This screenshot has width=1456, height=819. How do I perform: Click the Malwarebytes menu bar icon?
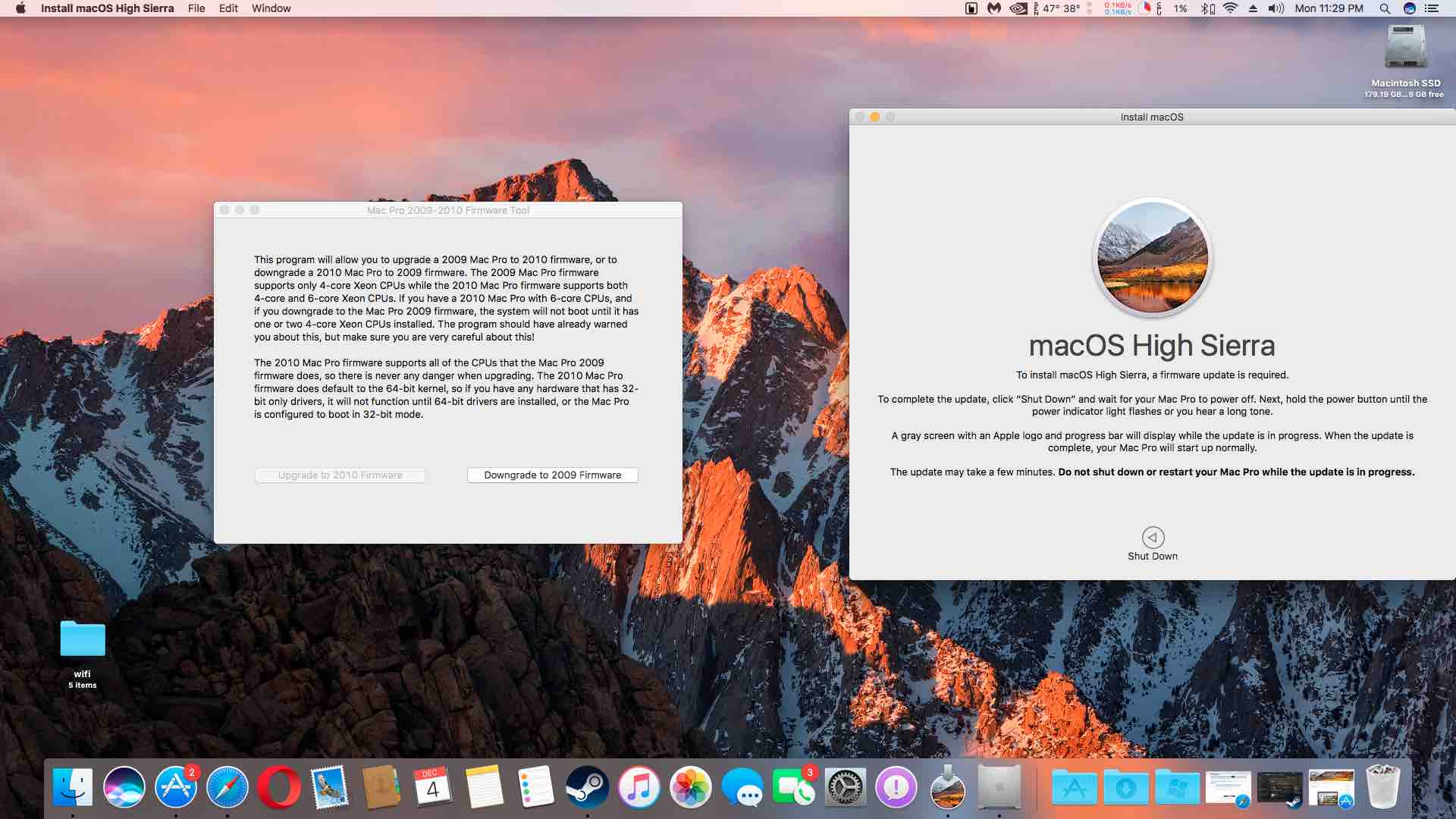pyautogui.click(x=994, y=8)
